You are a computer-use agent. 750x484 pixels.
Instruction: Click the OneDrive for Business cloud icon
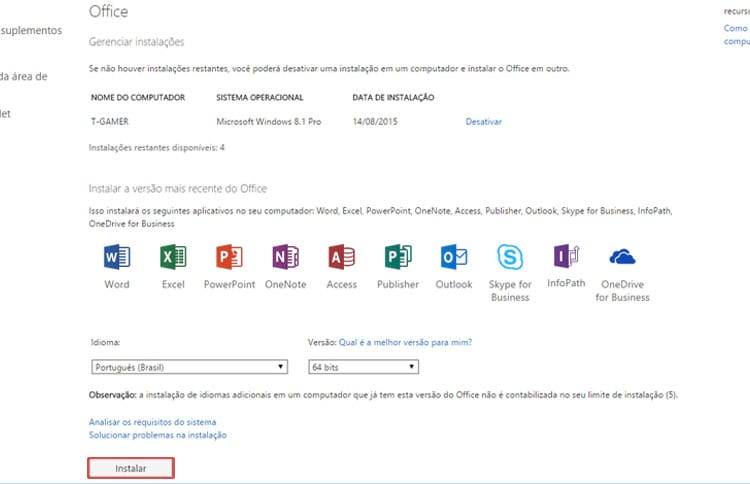(x=622, y=257)
